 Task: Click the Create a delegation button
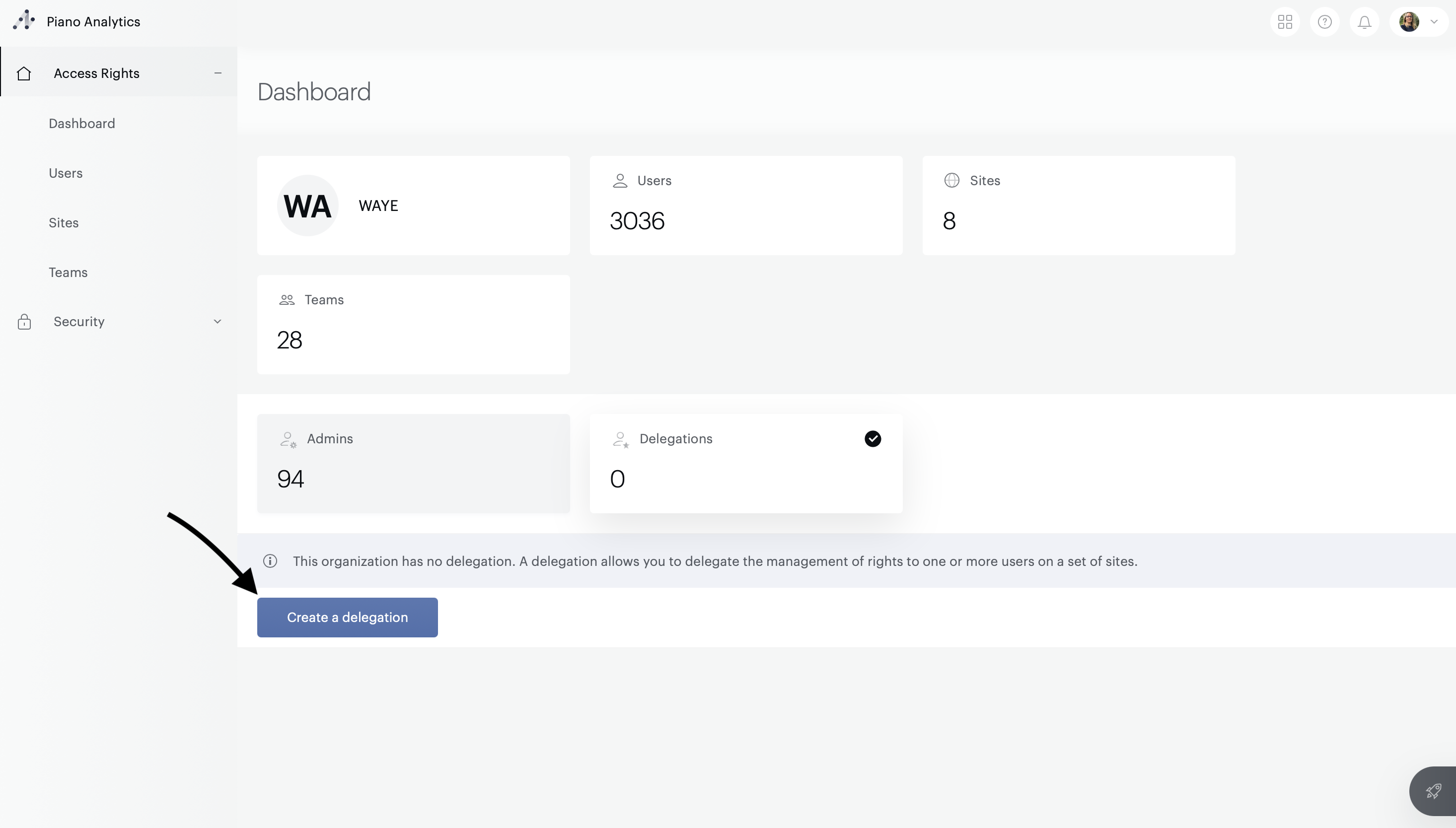pyautogui.click(x=348, y=617)
